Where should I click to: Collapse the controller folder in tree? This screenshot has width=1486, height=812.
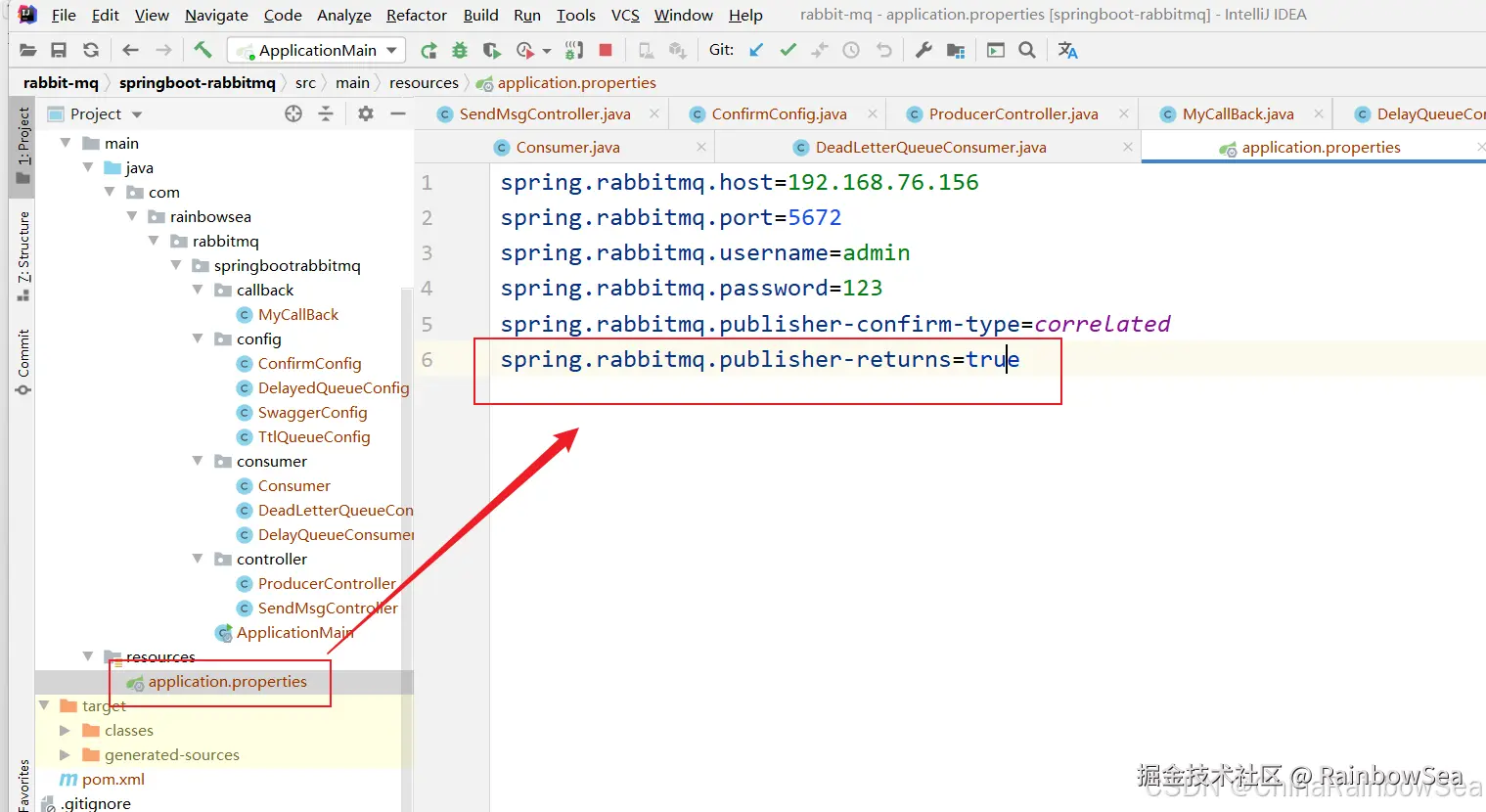[198, 559]
